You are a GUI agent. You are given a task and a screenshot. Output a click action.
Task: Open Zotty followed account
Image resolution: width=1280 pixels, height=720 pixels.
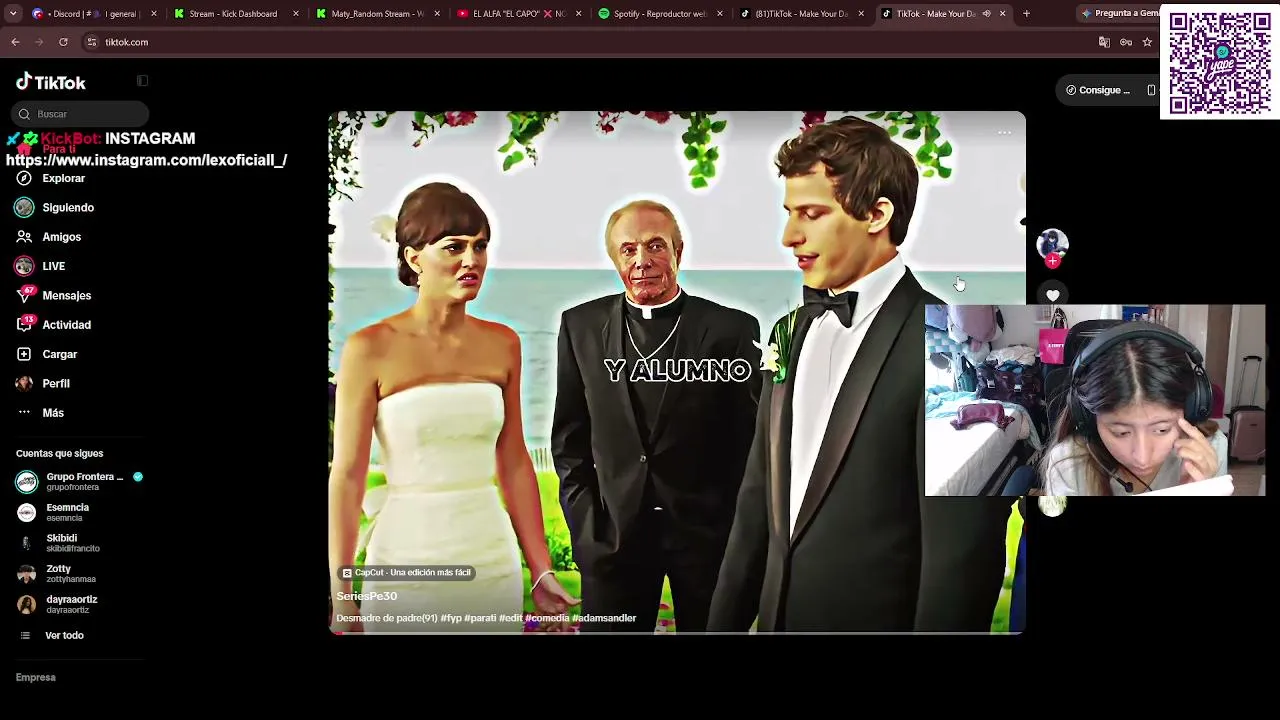coord(71,574)
